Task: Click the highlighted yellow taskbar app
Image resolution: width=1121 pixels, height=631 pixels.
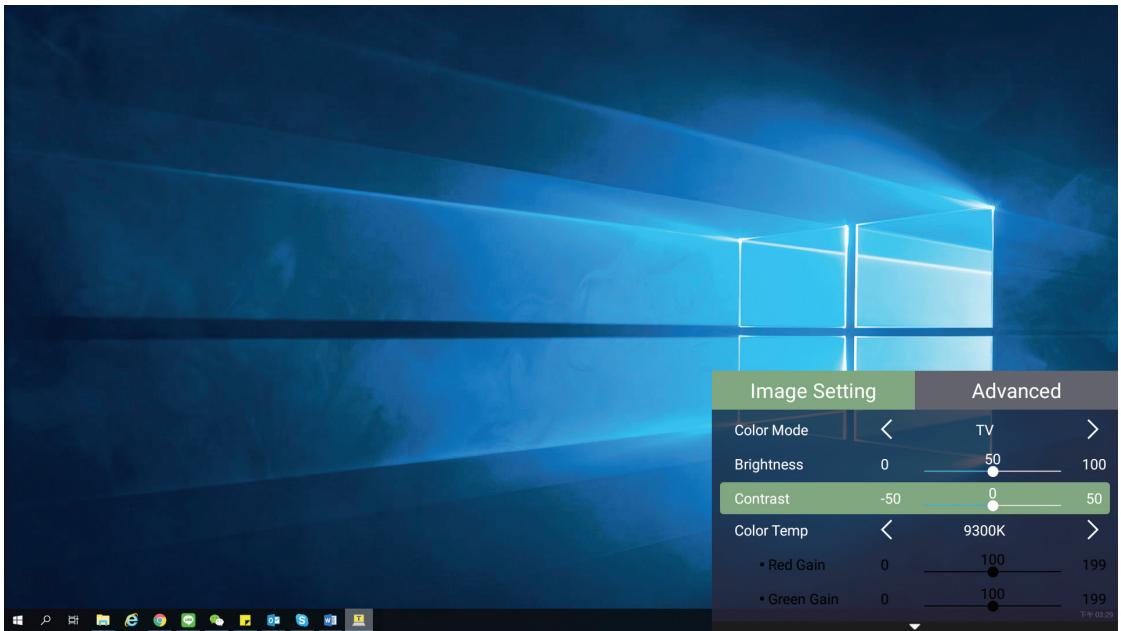Action: [359, 620]
